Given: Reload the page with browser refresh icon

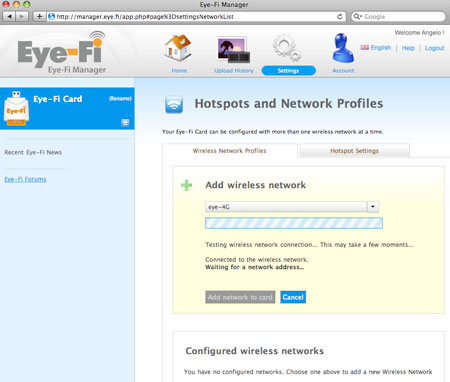Looking at the screenshot, I should click(x=339, y=16).
